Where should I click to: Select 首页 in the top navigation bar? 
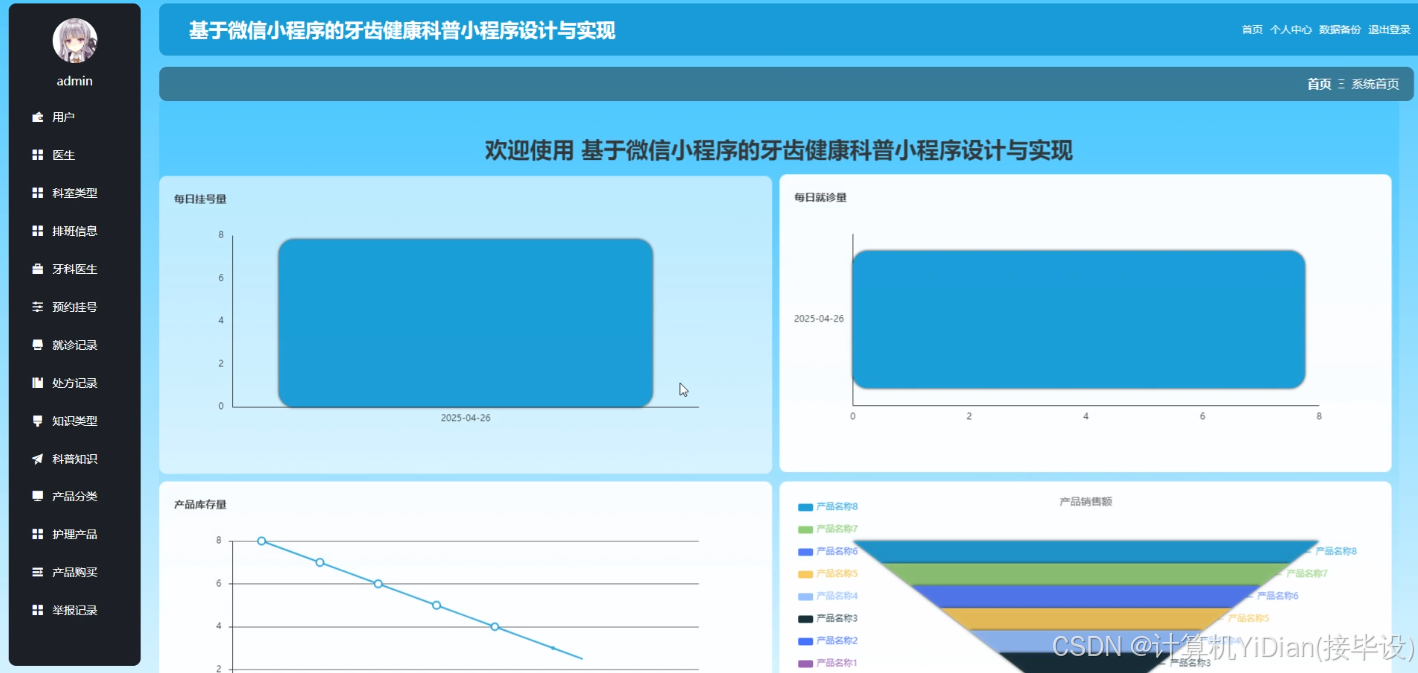tap(1251, 30)
